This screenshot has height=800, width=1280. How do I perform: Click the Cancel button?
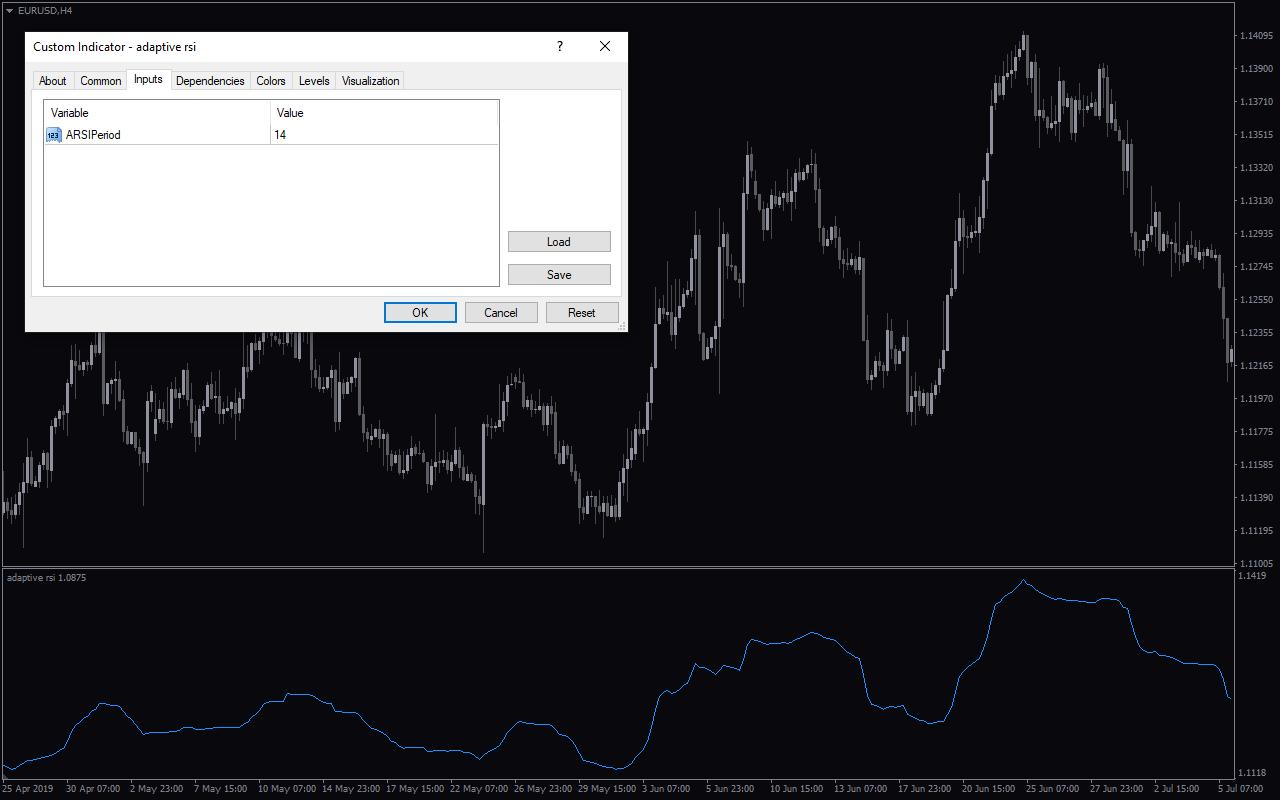[x=501, y=313]
